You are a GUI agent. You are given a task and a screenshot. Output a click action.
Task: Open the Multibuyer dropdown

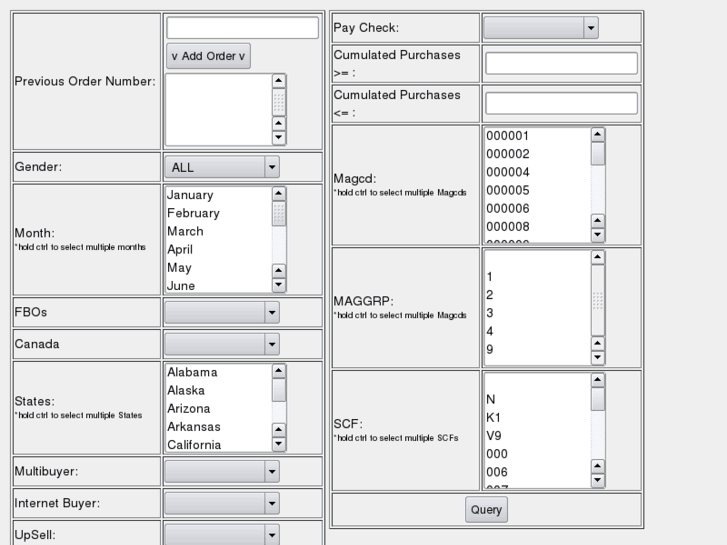[x=222, y=471]
